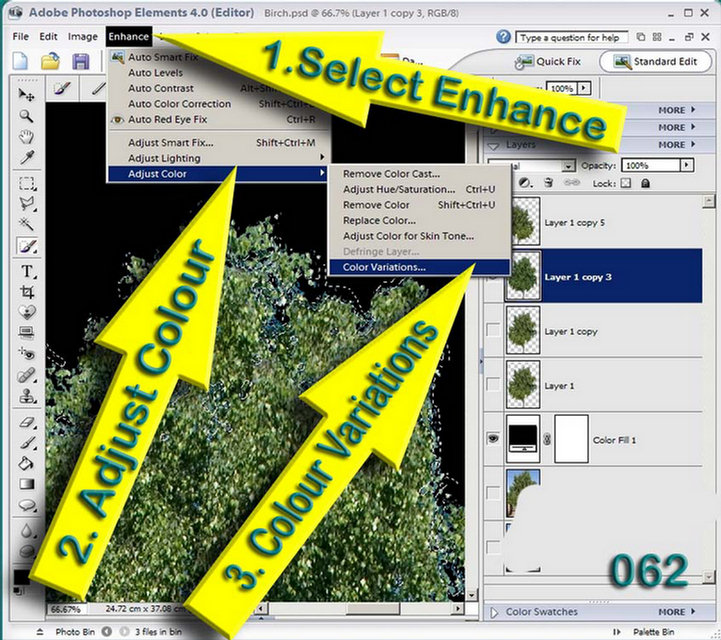The height and width of the screenshot is (640, 721).
Task: Click MORE in the Color Swatches header
Action: click(676, 612)
